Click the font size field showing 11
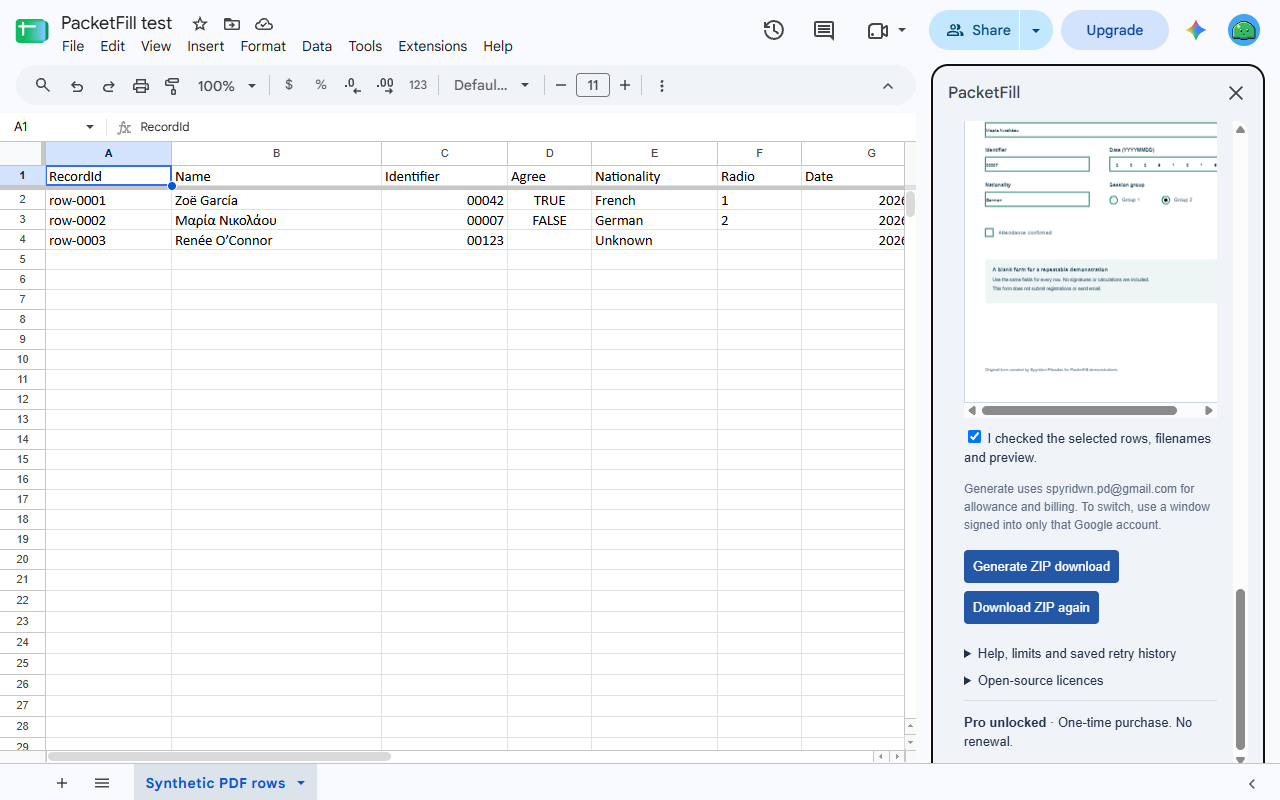This screenshot has width=1280, height=800. coord(593,86)
